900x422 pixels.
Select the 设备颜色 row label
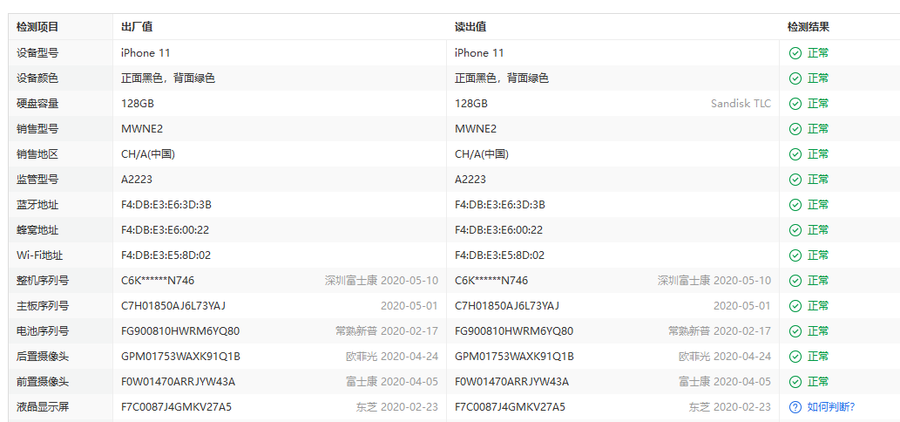pyautogui.click(x=37, y=79)
